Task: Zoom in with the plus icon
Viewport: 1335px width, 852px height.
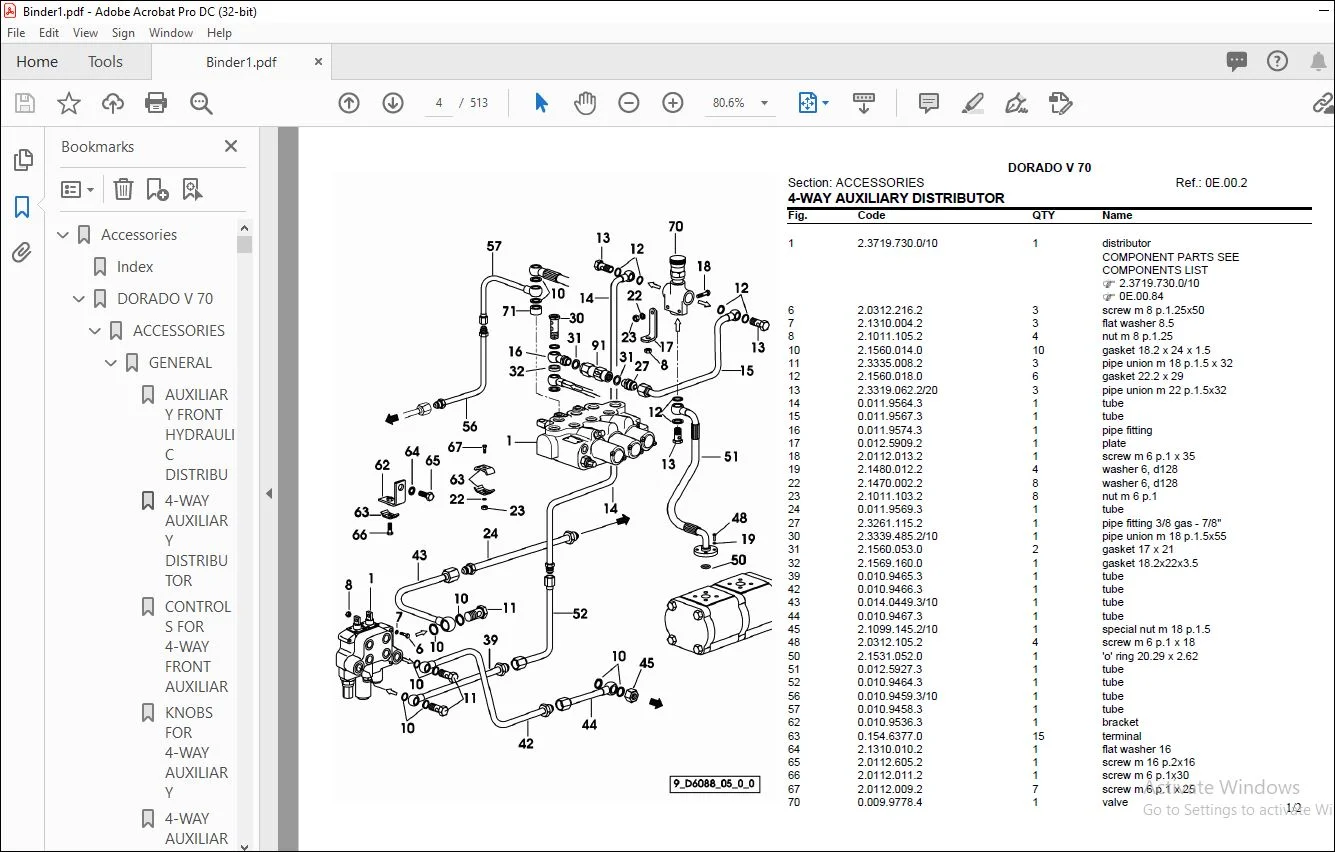Action: (673, 103)
